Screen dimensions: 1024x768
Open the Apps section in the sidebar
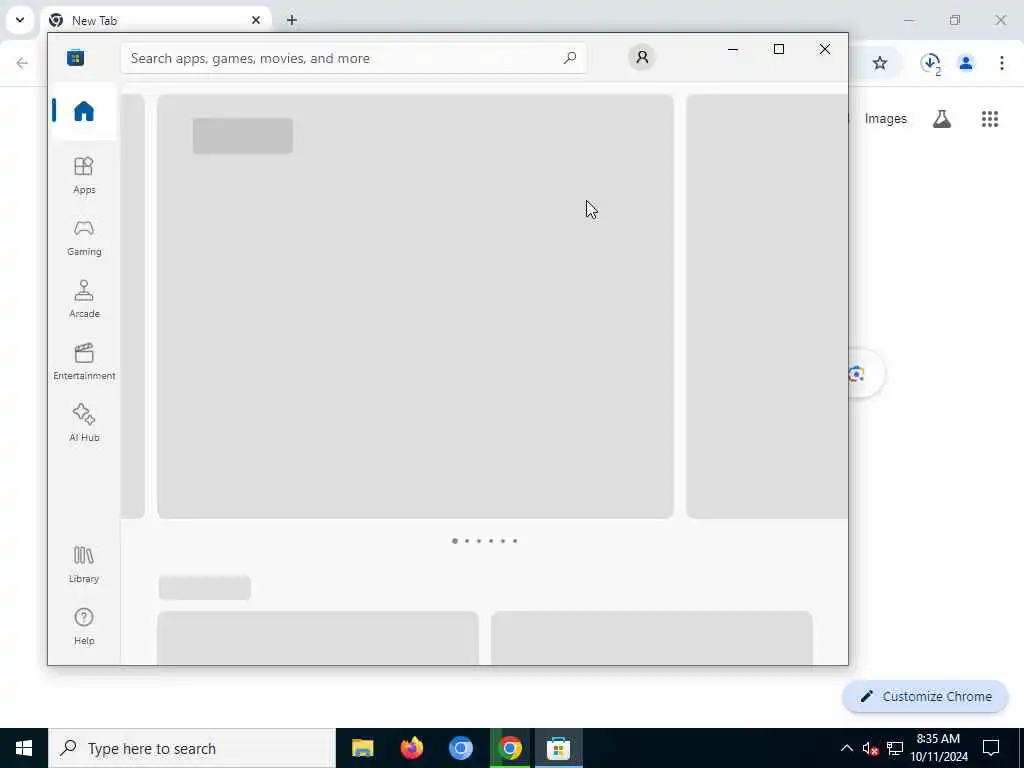coord(84,175)
